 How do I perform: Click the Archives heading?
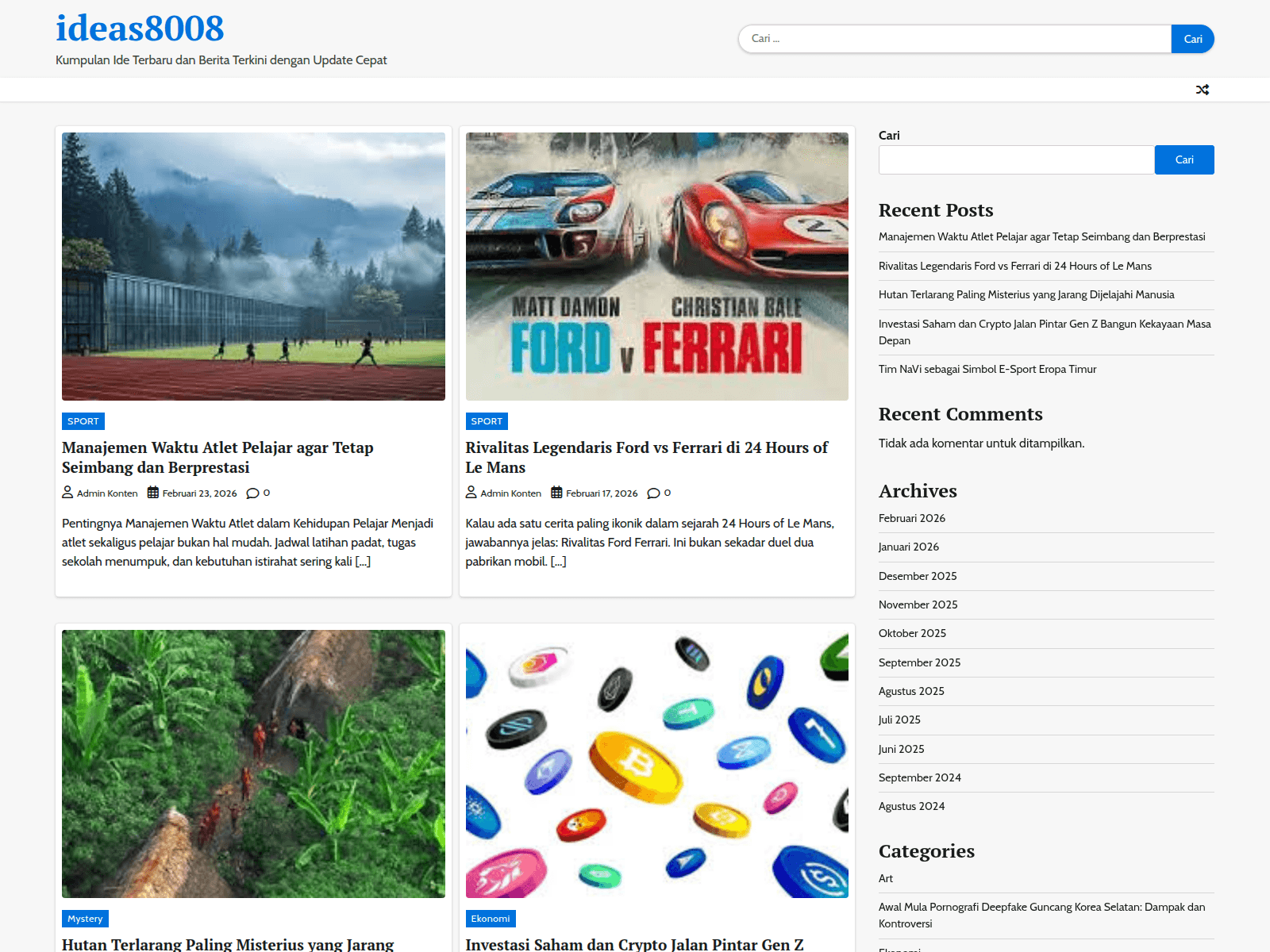pyautogui.click(x=918, y=491)
